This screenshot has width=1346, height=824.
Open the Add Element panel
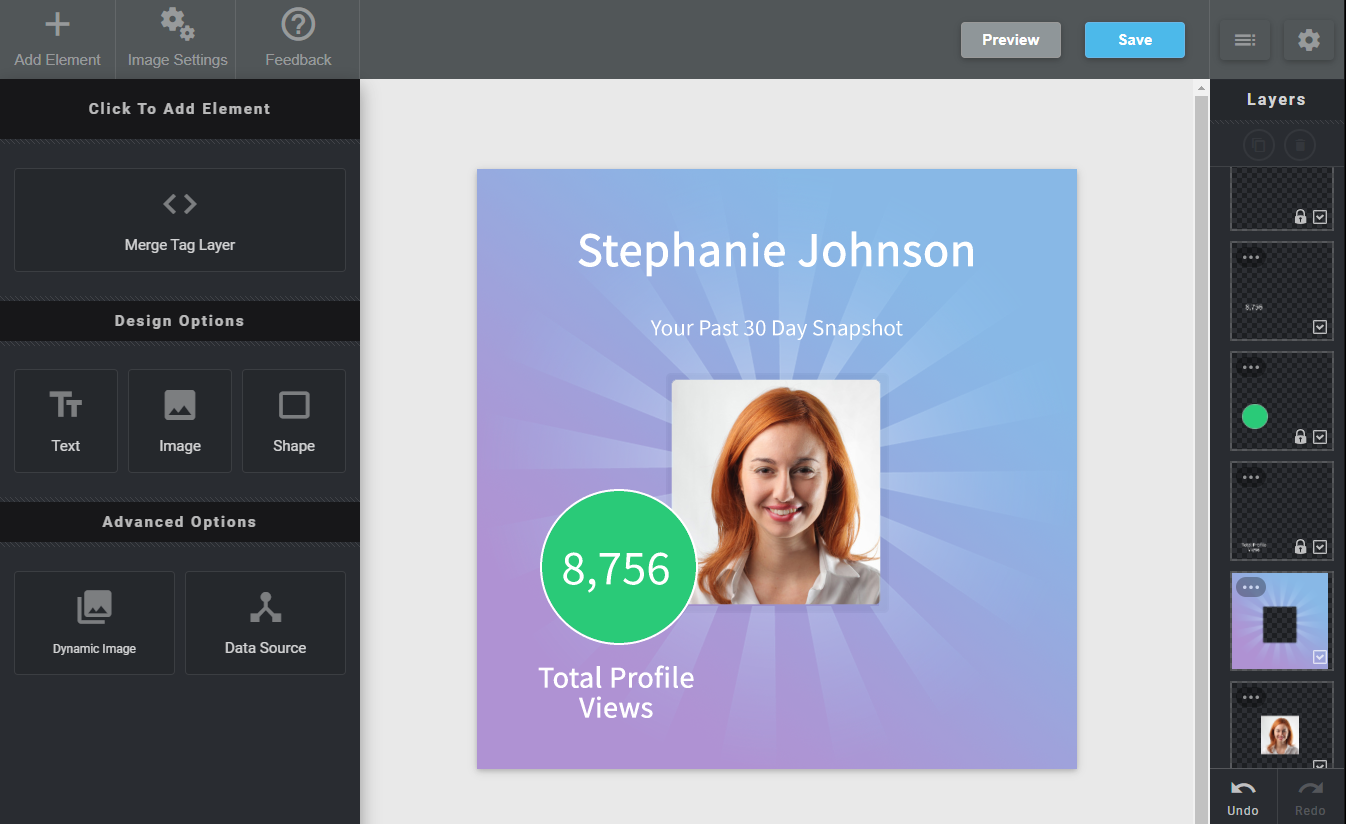(57, 39)
